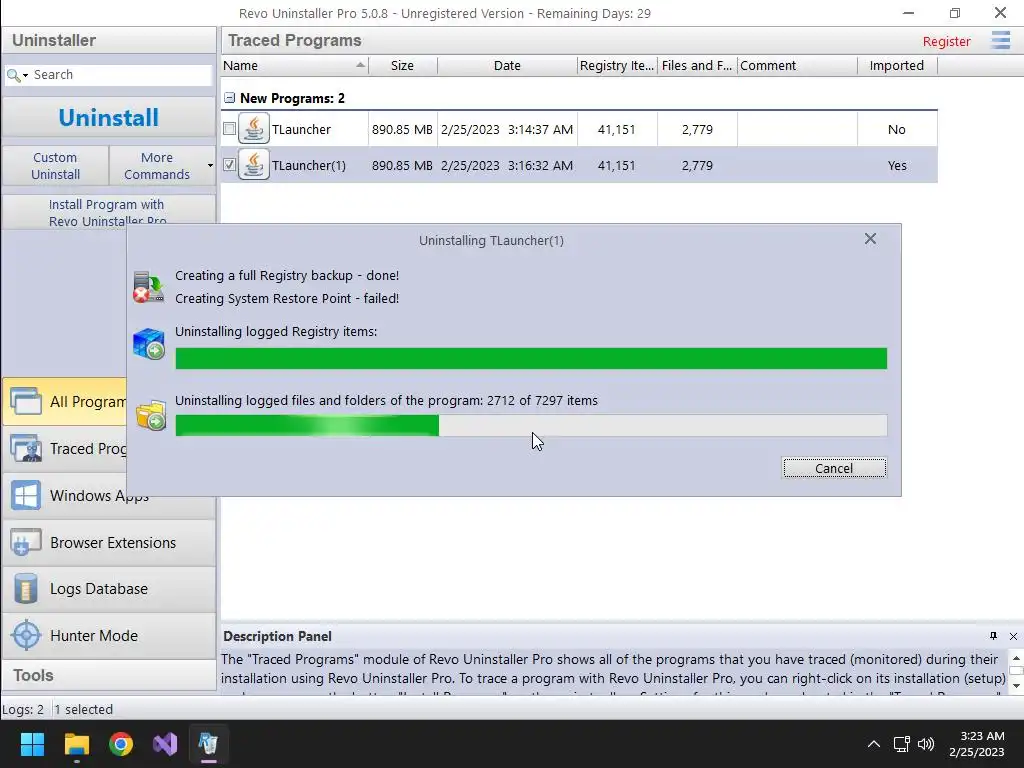Click the files and folders icon in dialog
1024x768 pixels.
tap(150, 416)
